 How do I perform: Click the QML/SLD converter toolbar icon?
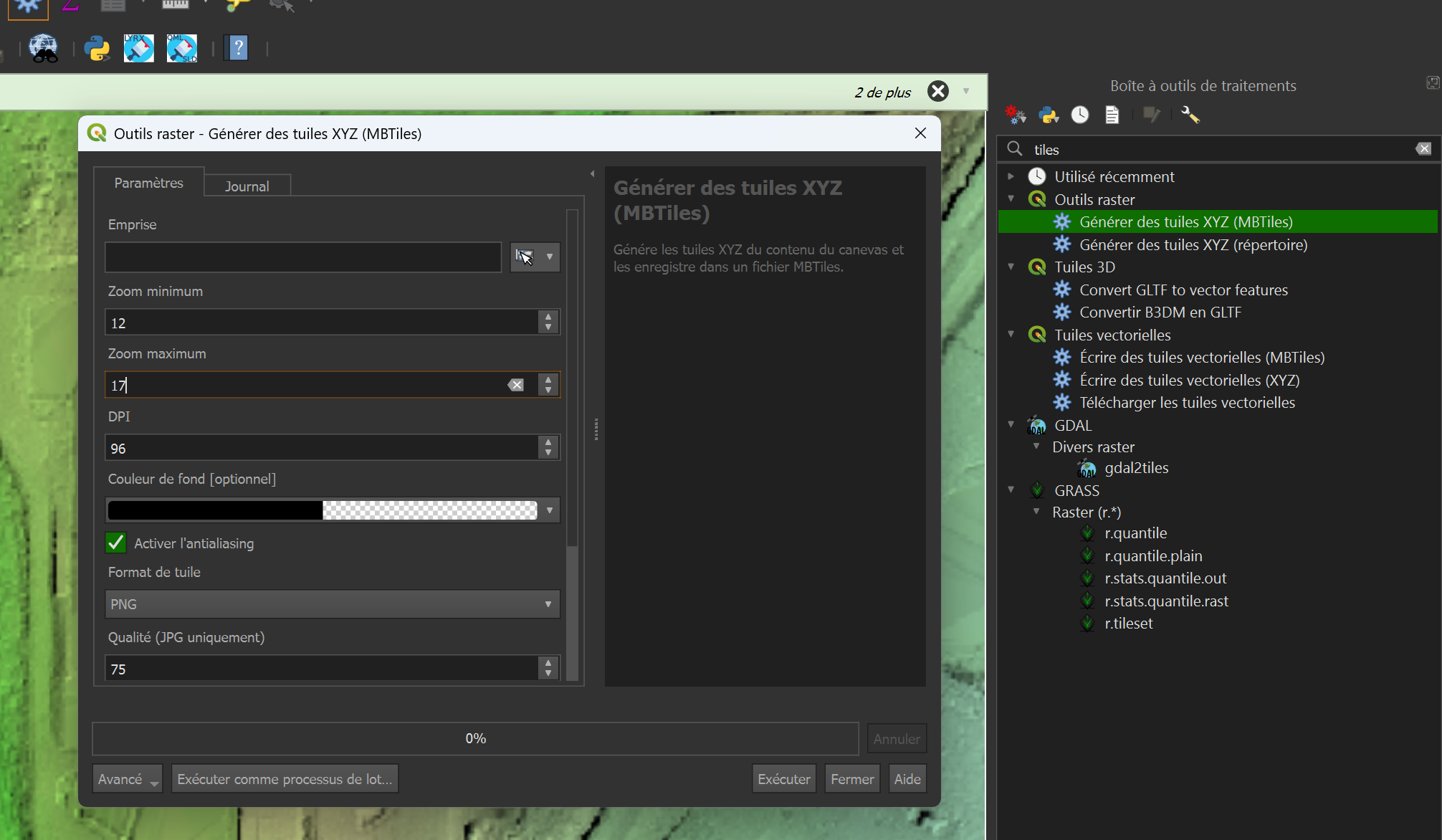[x=181, y=49]
